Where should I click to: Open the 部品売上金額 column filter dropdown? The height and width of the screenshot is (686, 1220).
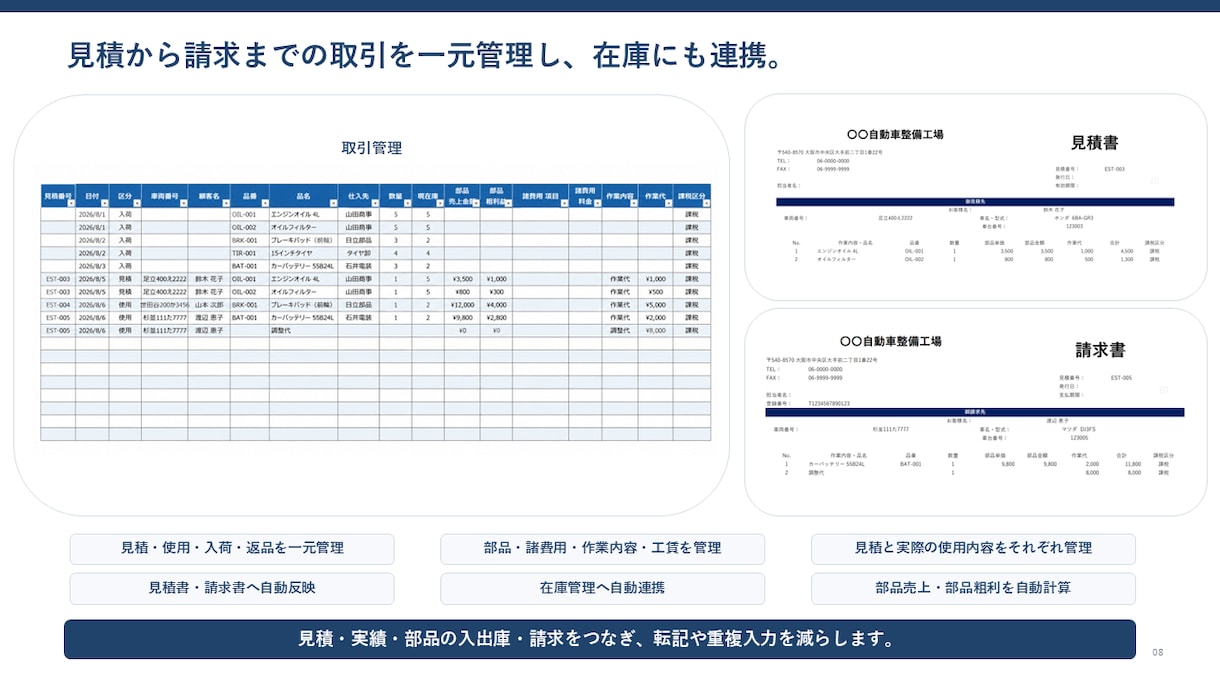[x=475, y=203]
